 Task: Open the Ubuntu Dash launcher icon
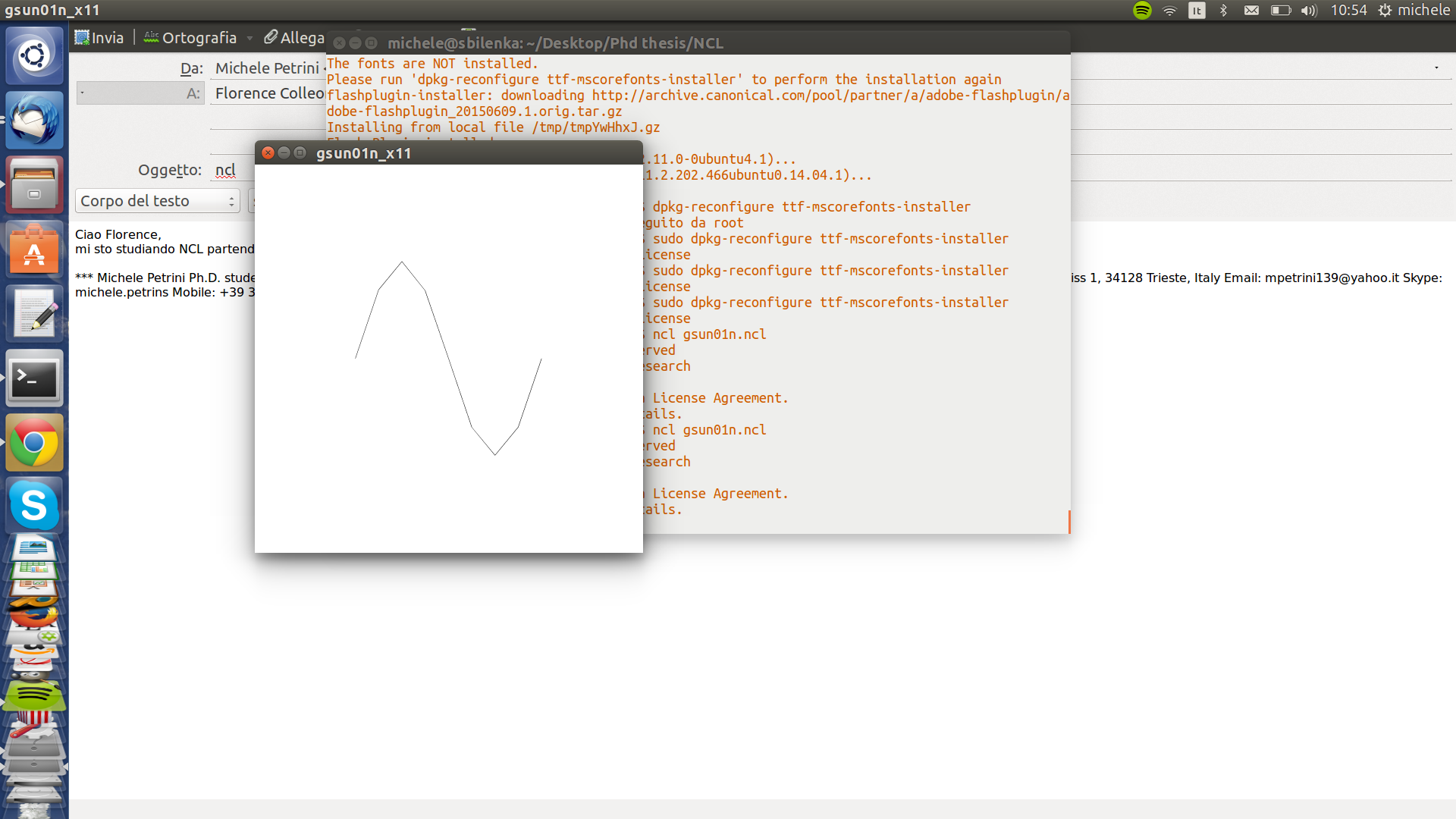tap(34, 55)
